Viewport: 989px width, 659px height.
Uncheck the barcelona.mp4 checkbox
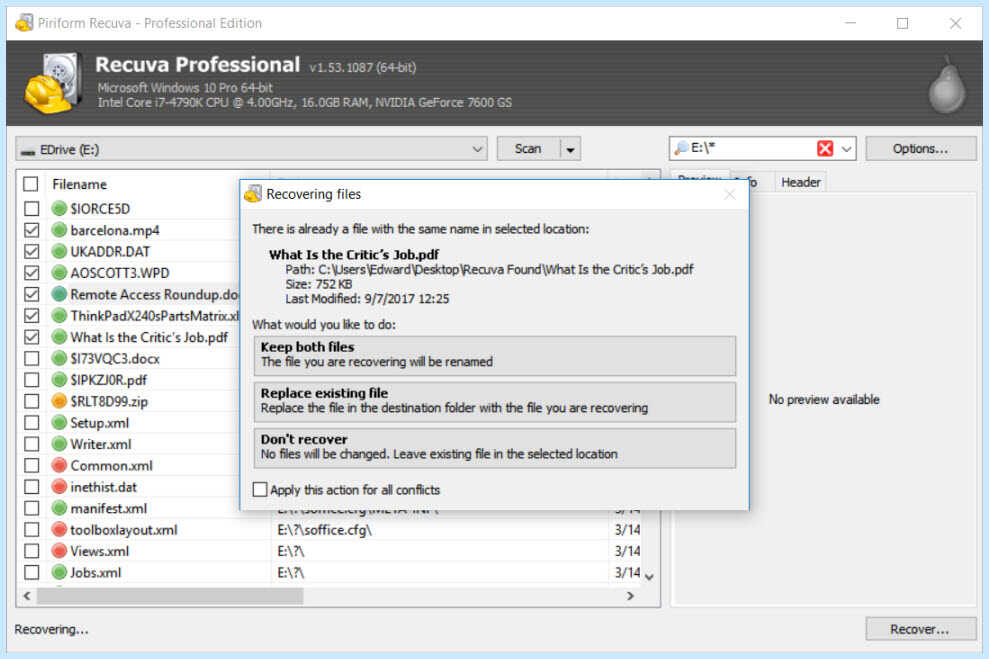32,230
